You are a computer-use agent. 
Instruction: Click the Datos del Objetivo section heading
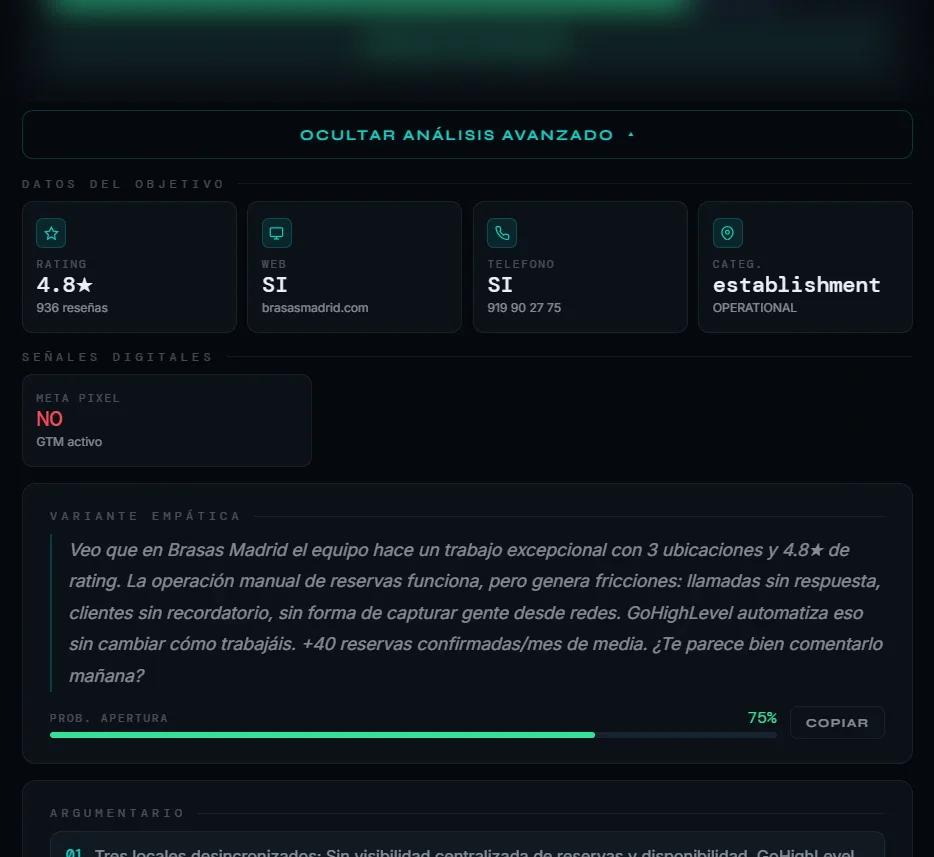tap(123, 184)
